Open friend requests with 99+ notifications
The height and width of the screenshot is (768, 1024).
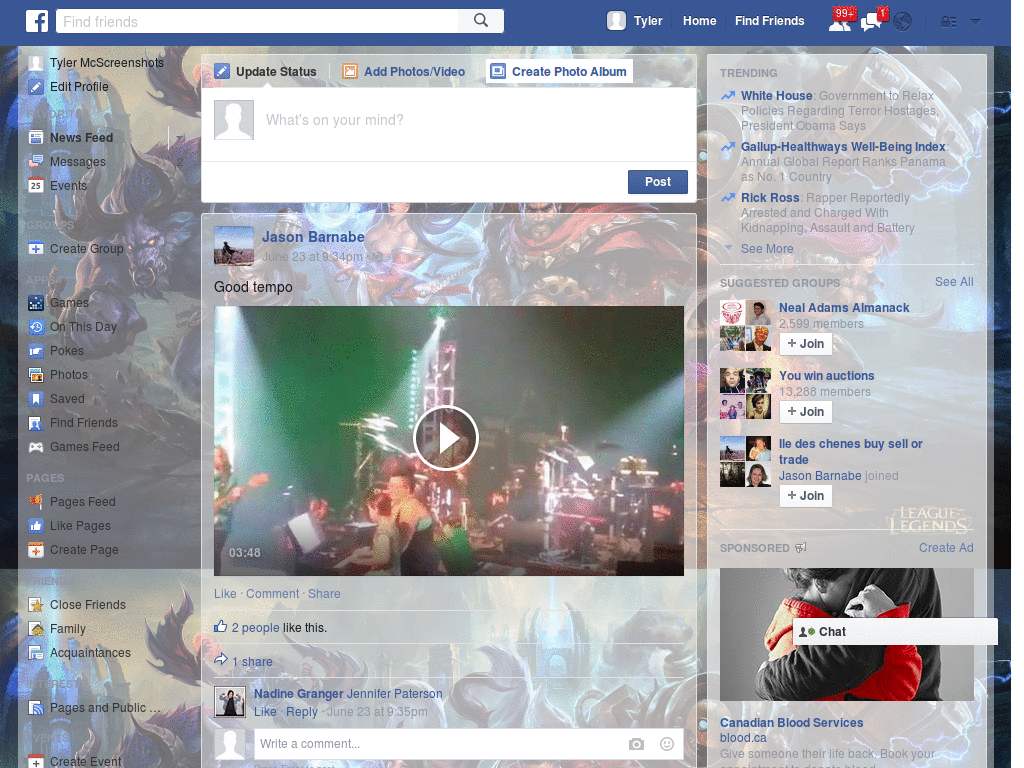tap(841, 20)
